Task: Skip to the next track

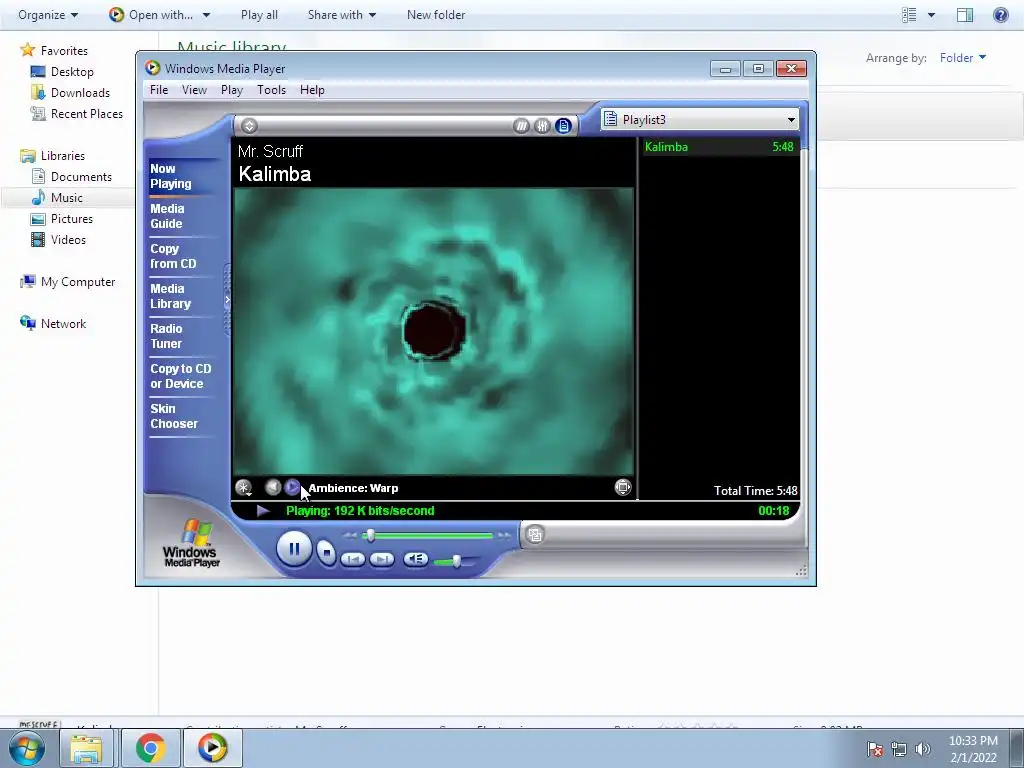Action: coord(382,559)
